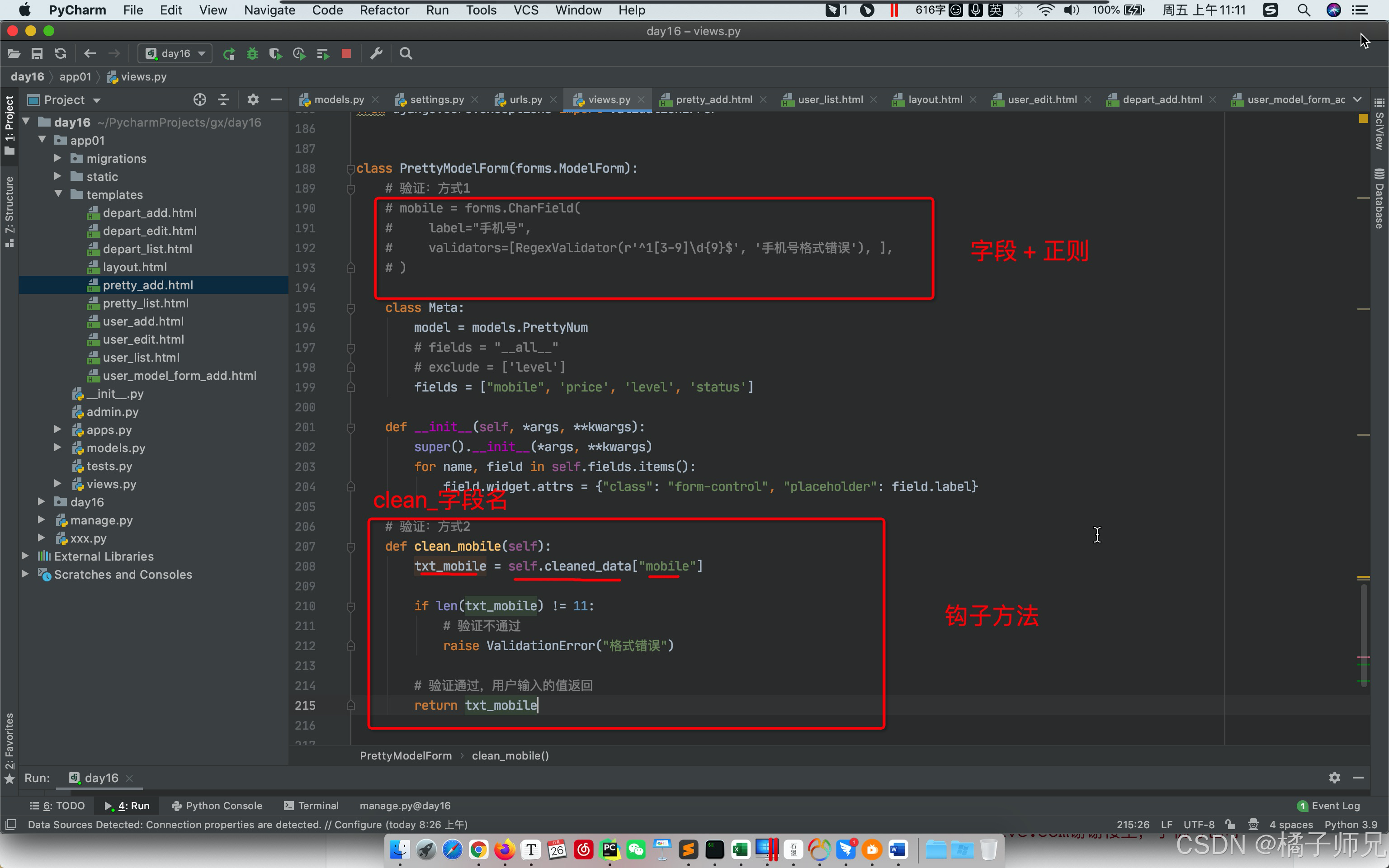
Task: Expand the migrations folder
Action: (x=58, y=158)
